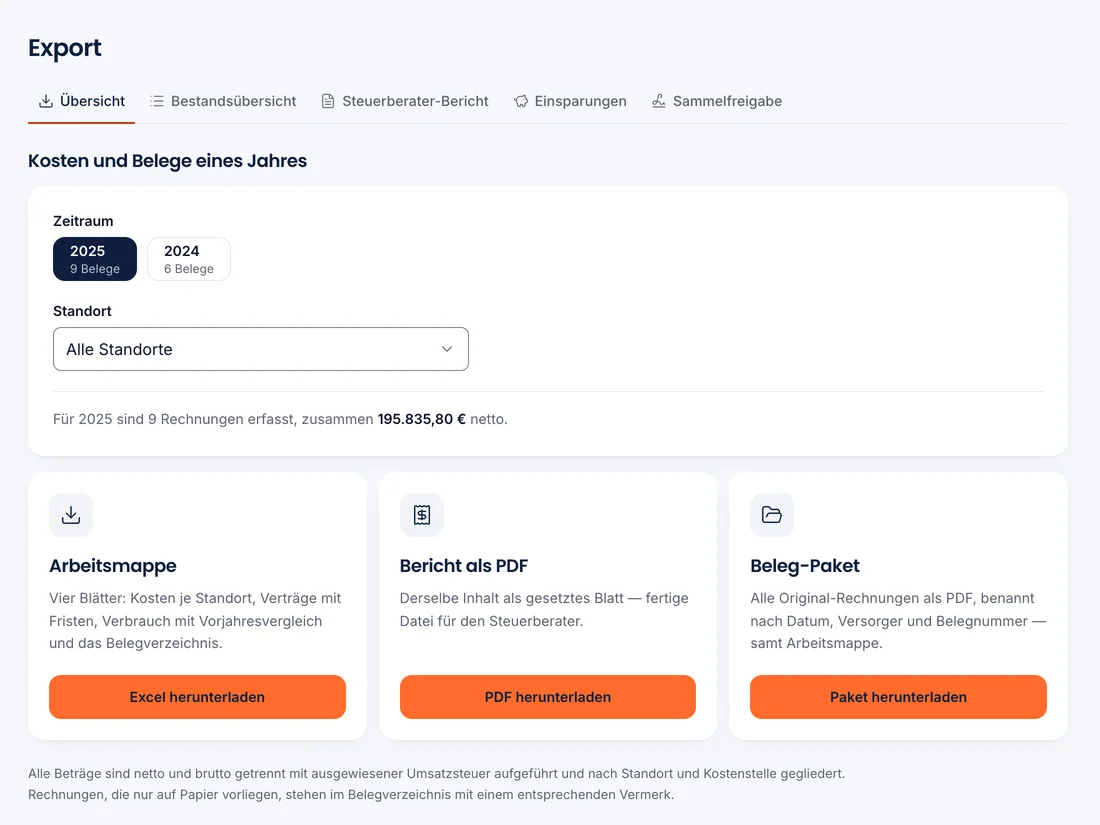The image size is (1100, 825).
Task: Click the download icon on the Arbeitsmappe card
Action: pos(71,515)
